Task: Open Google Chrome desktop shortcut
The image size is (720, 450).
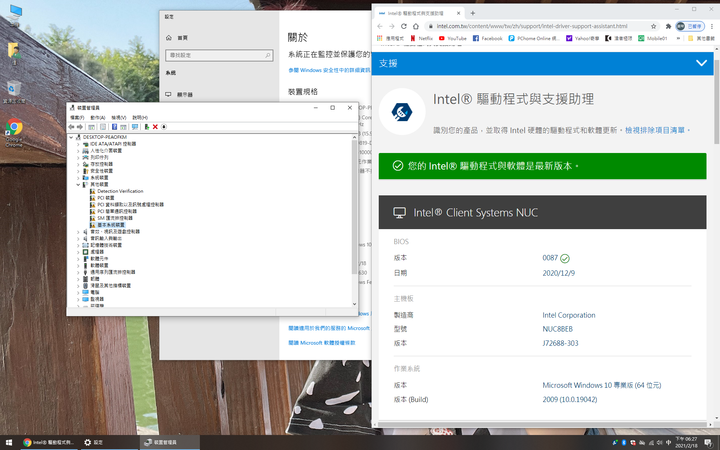Action: [14, 133]
